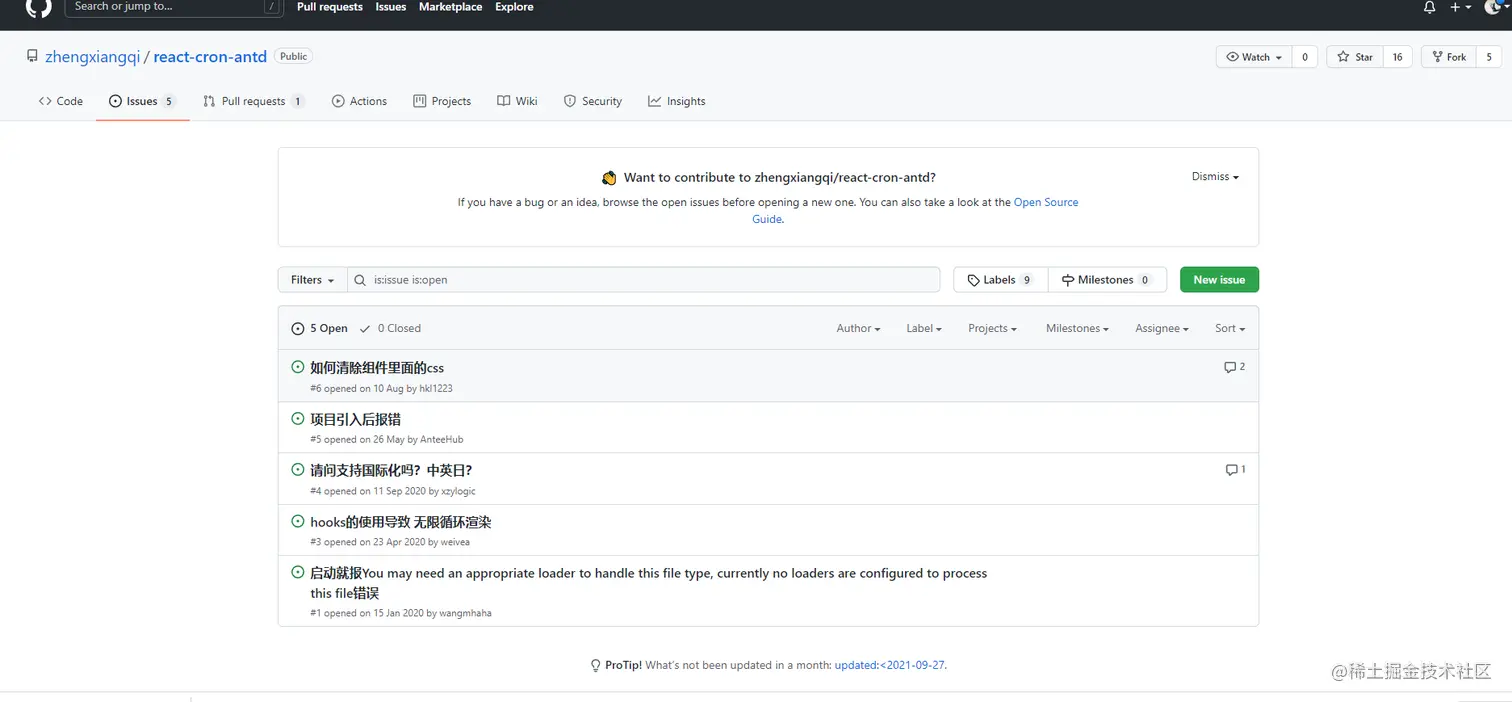Click the is:issue is:open filter field
This screenshot has width=1512, height=702.
pos(643,280)
